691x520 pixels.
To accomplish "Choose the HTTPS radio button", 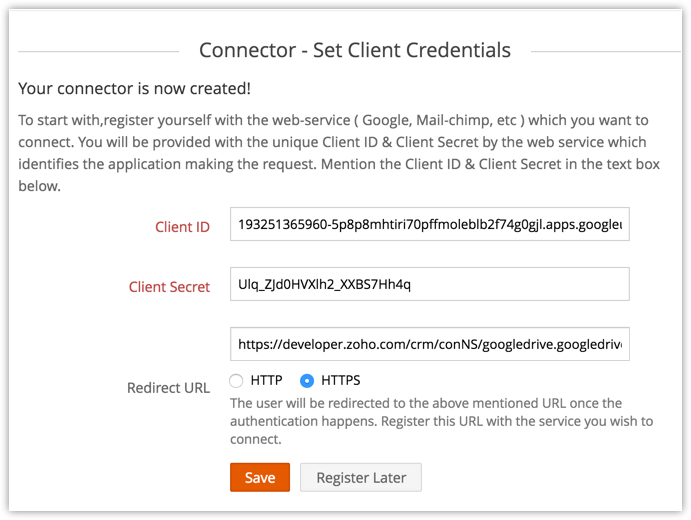I will pos(307,381).
